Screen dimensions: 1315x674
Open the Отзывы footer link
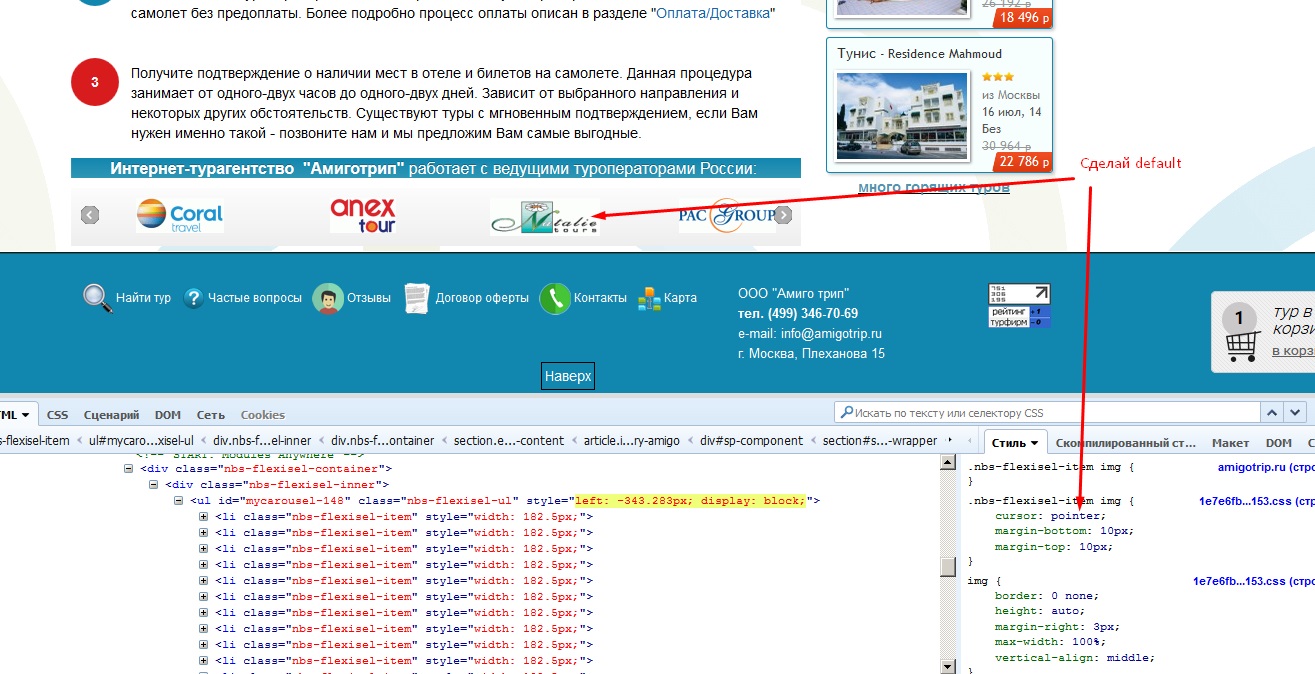[369, 298]
